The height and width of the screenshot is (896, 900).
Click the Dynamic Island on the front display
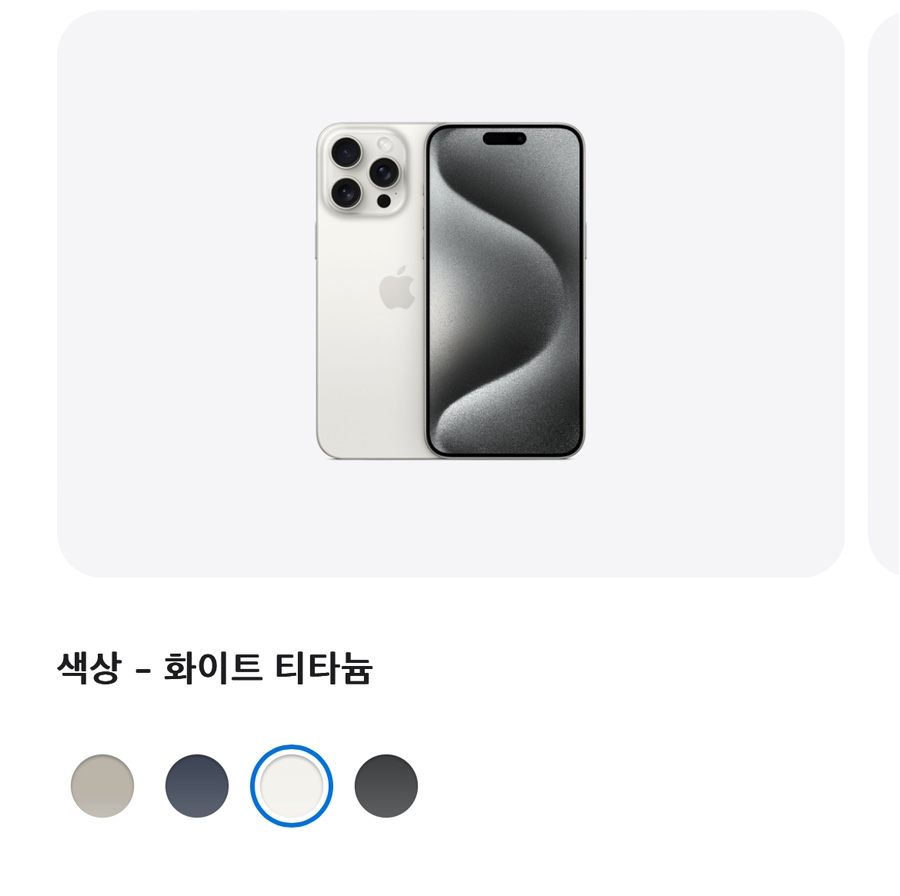pos(504,138)
